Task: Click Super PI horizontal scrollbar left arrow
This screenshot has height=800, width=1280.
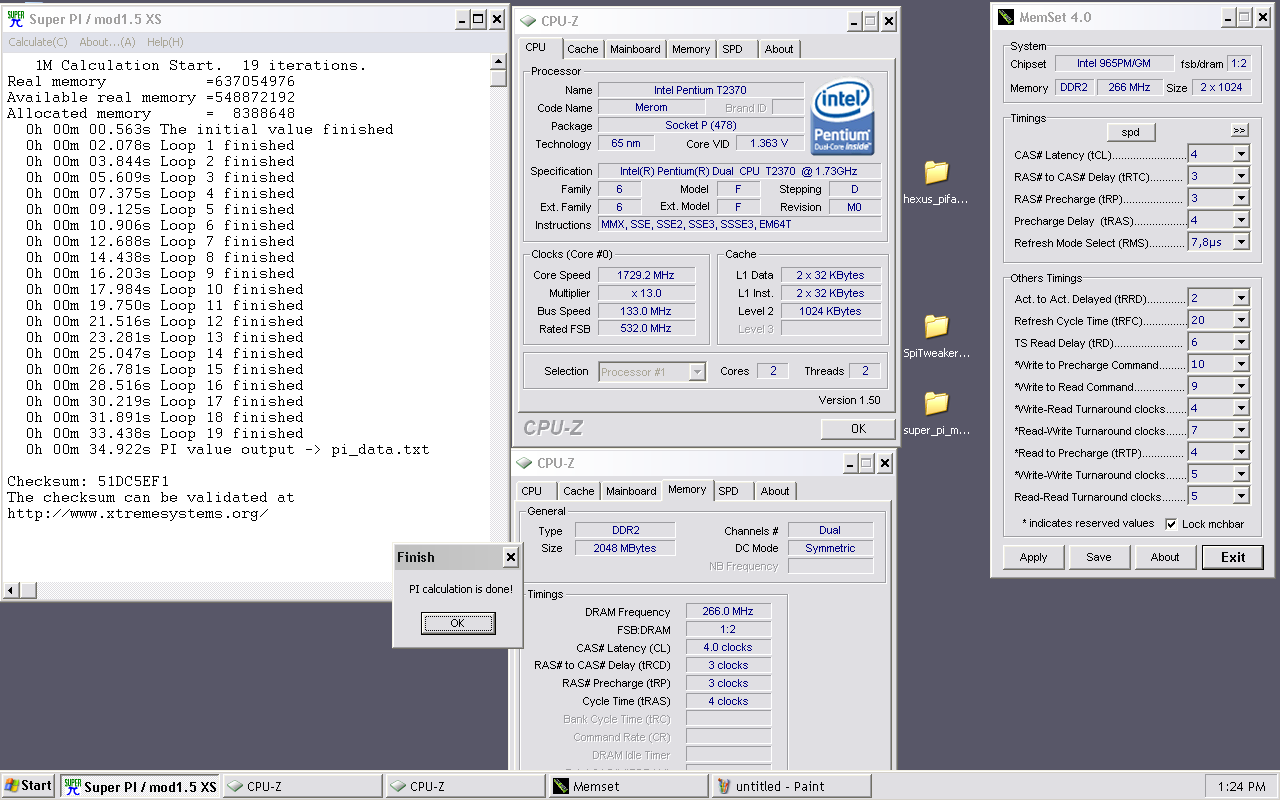Action: tap(12, 591)
